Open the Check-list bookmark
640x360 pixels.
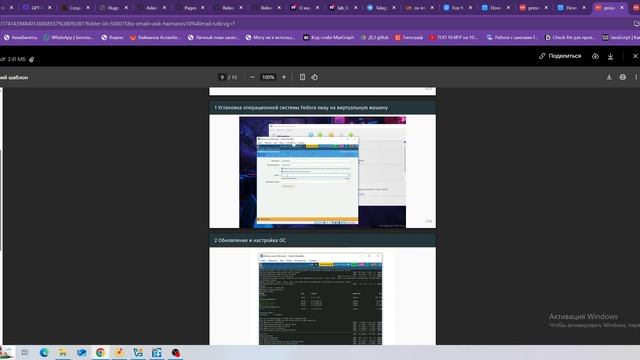pos(570,38)
